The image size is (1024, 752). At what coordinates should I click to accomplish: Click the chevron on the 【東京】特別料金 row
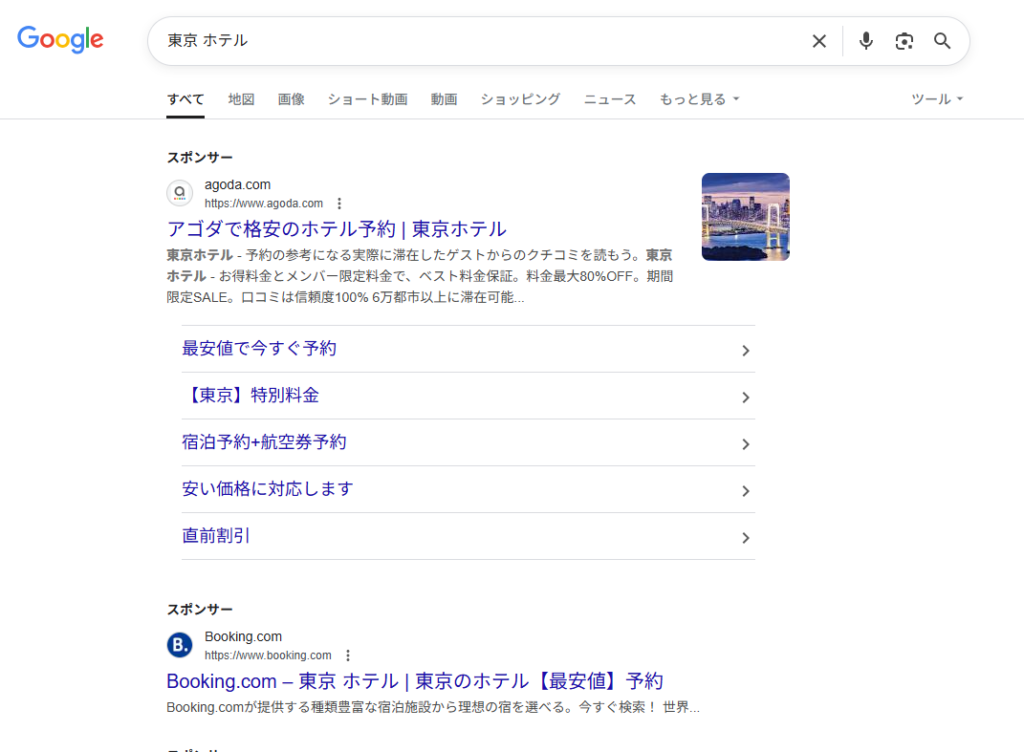pyautogui.click(x=745, y=398)
